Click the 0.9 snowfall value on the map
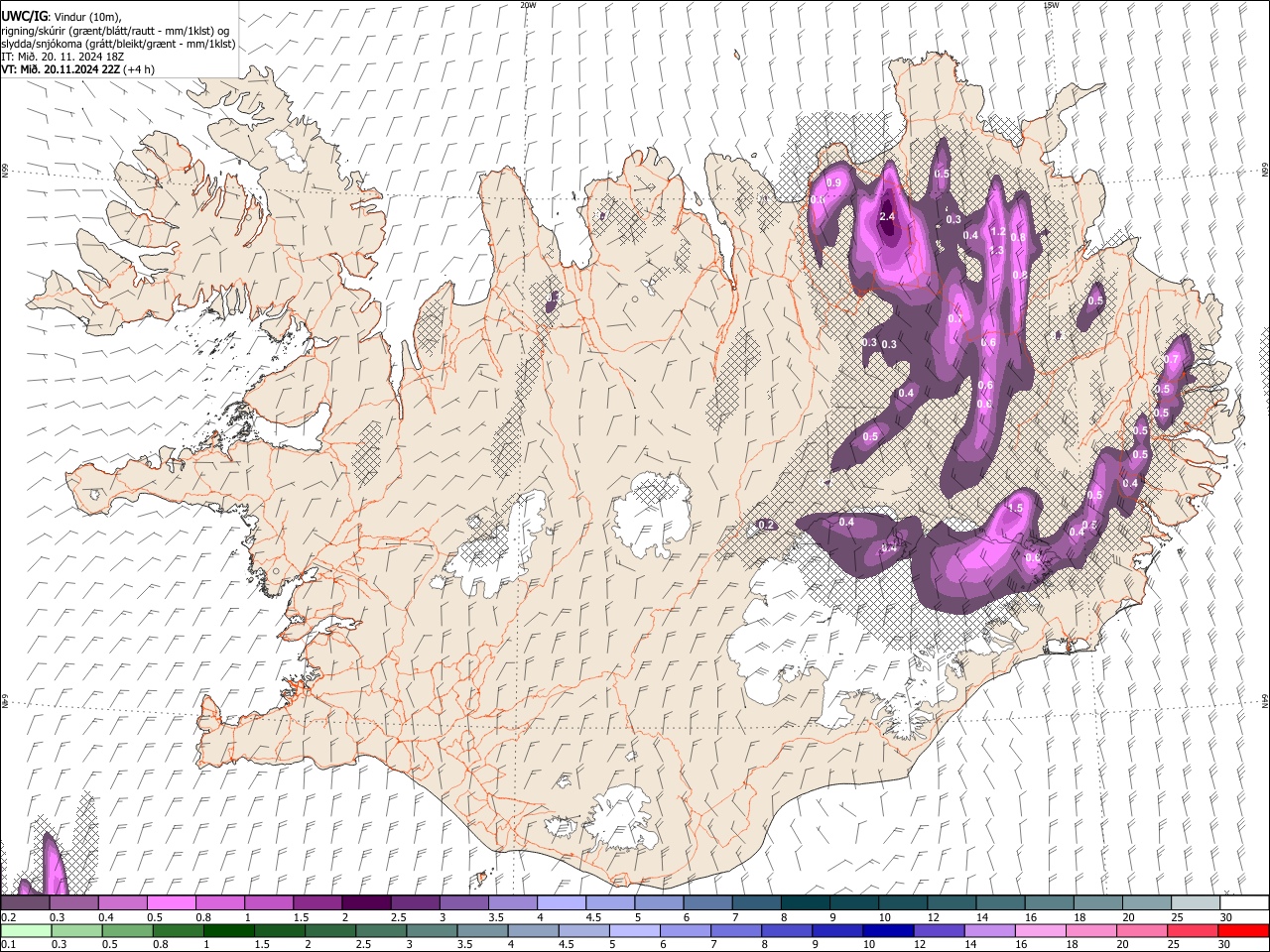1270x952 pixels. (x=833, y=183)
